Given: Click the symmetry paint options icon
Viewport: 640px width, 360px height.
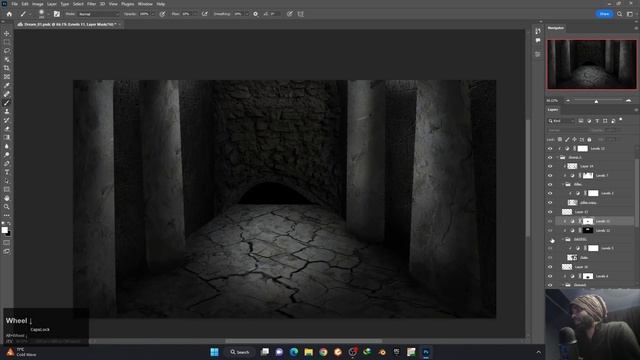Looking at the screenshot, I should tap(301, 14).
